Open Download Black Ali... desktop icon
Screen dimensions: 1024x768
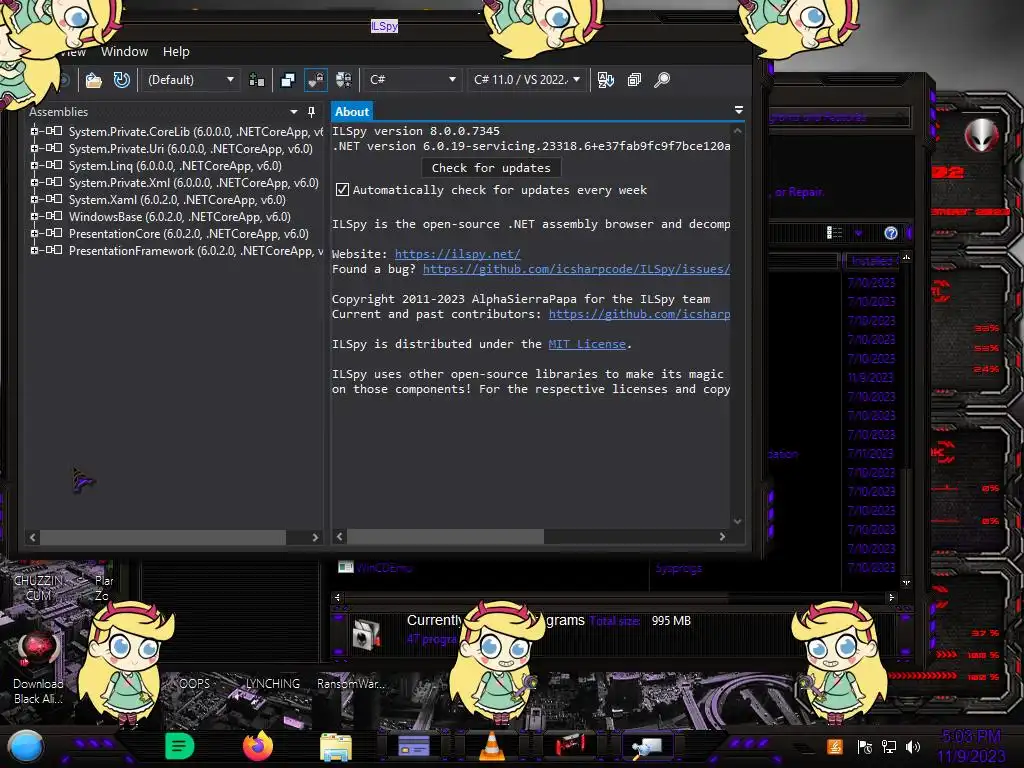(x=38, y=666)
